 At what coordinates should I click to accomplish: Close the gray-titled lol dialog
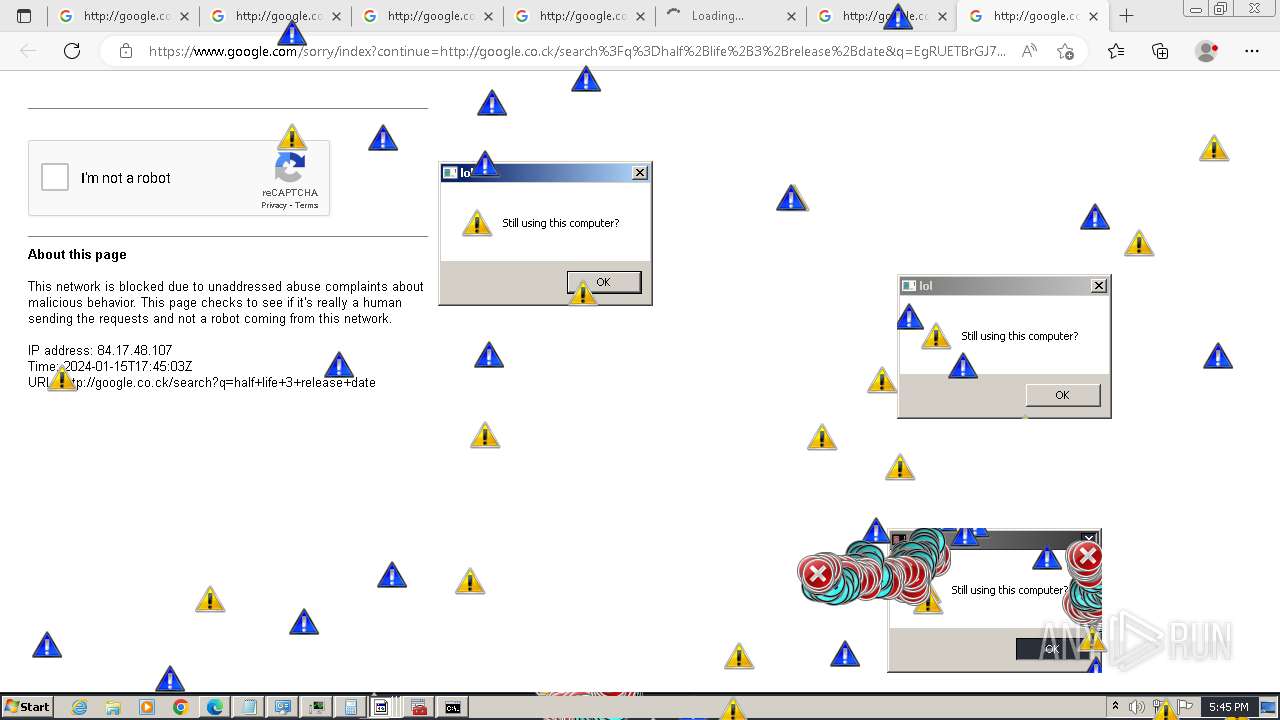(x=1099, y=286)
